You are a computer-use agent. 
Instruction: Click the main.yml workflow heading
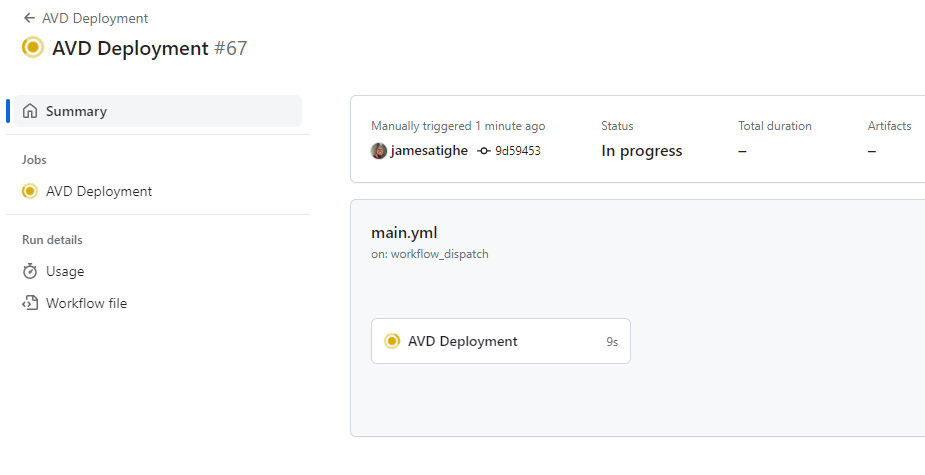(404, 232)
